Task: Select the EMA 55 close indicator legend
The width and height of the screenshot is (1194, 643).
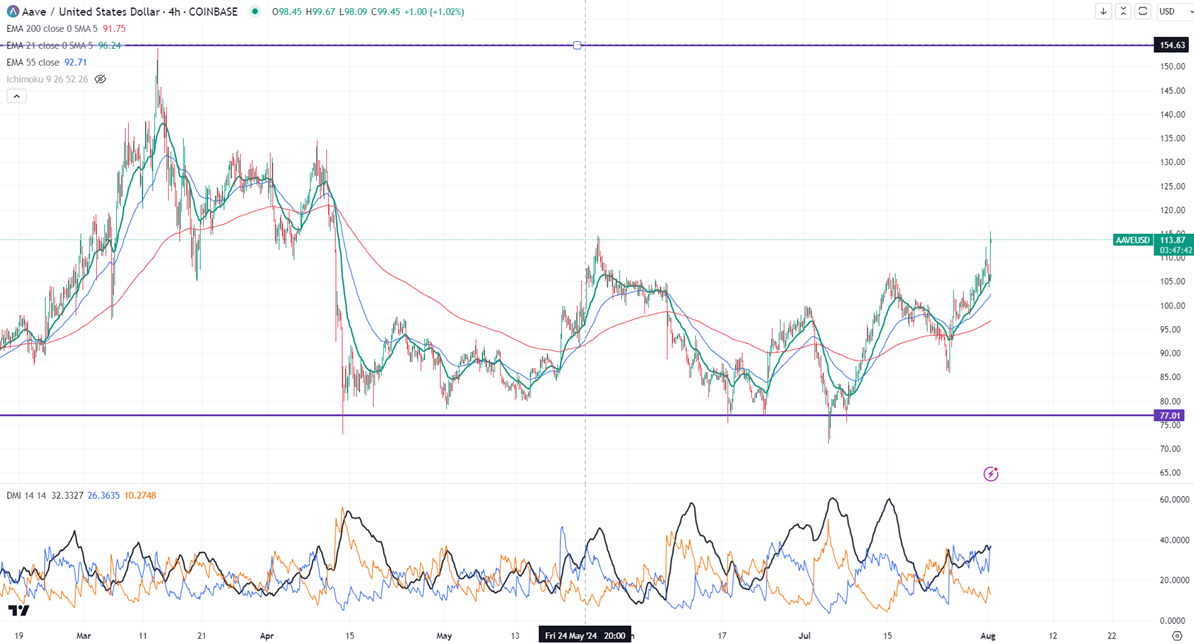Action: tap(33, 62)
